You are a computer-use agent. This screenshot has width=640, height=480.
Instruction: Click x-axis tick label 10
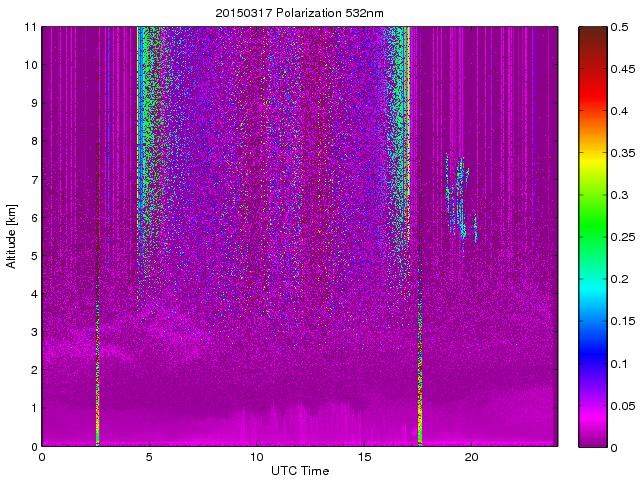(x=257, y=457)
